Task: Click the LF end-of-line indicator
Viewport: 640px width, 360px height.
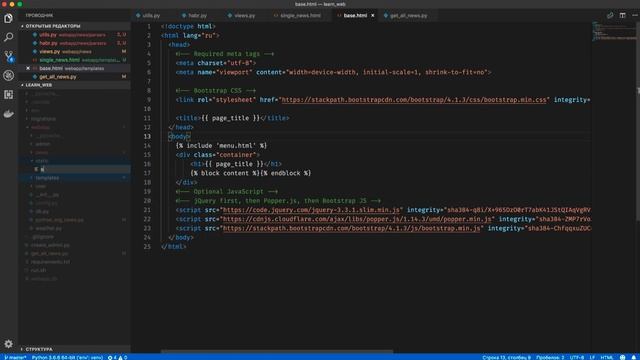Action: pos(592,357)
